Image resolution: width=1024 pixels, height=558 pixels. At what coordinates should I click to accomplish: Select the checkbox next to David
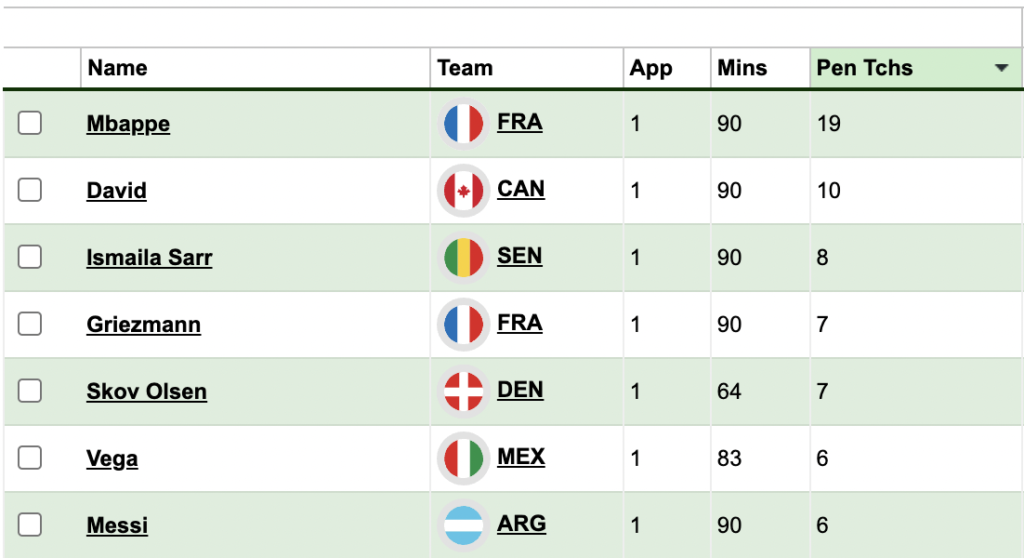coord(30,190)
